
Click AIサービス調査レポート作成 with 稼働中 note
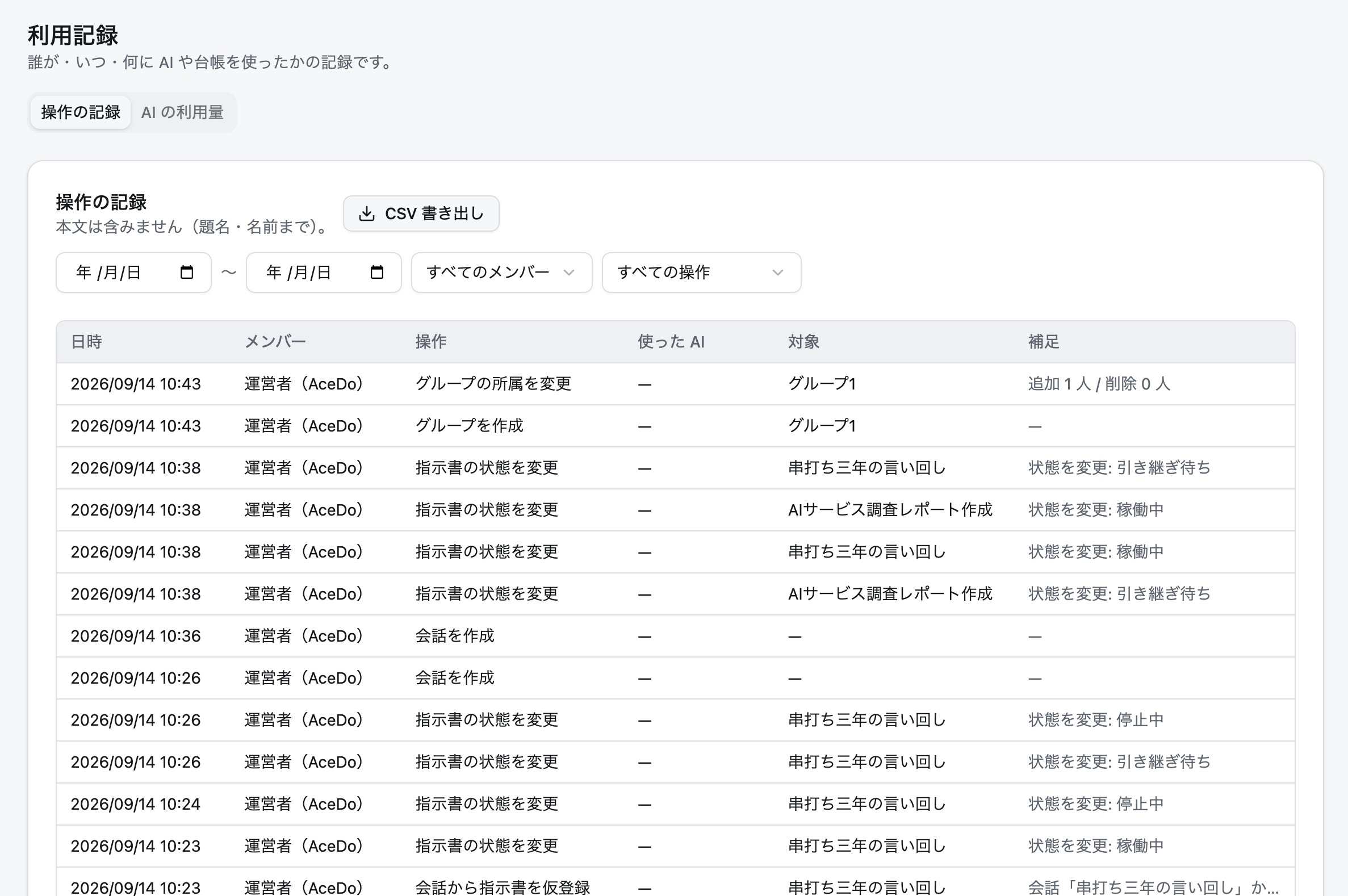[890, 510]
